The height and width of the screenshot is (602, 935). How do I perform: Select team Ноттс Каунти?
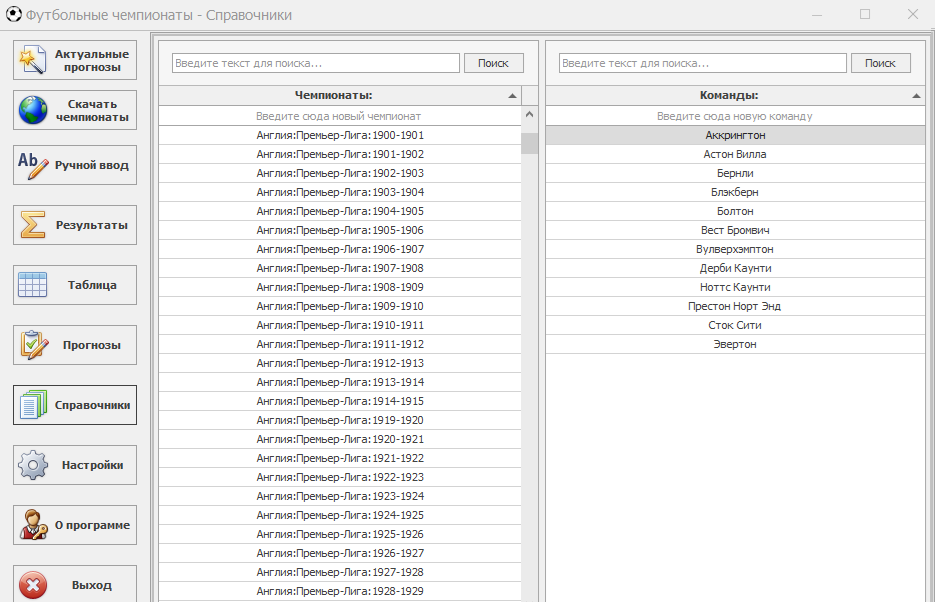[x=735, y=287]
